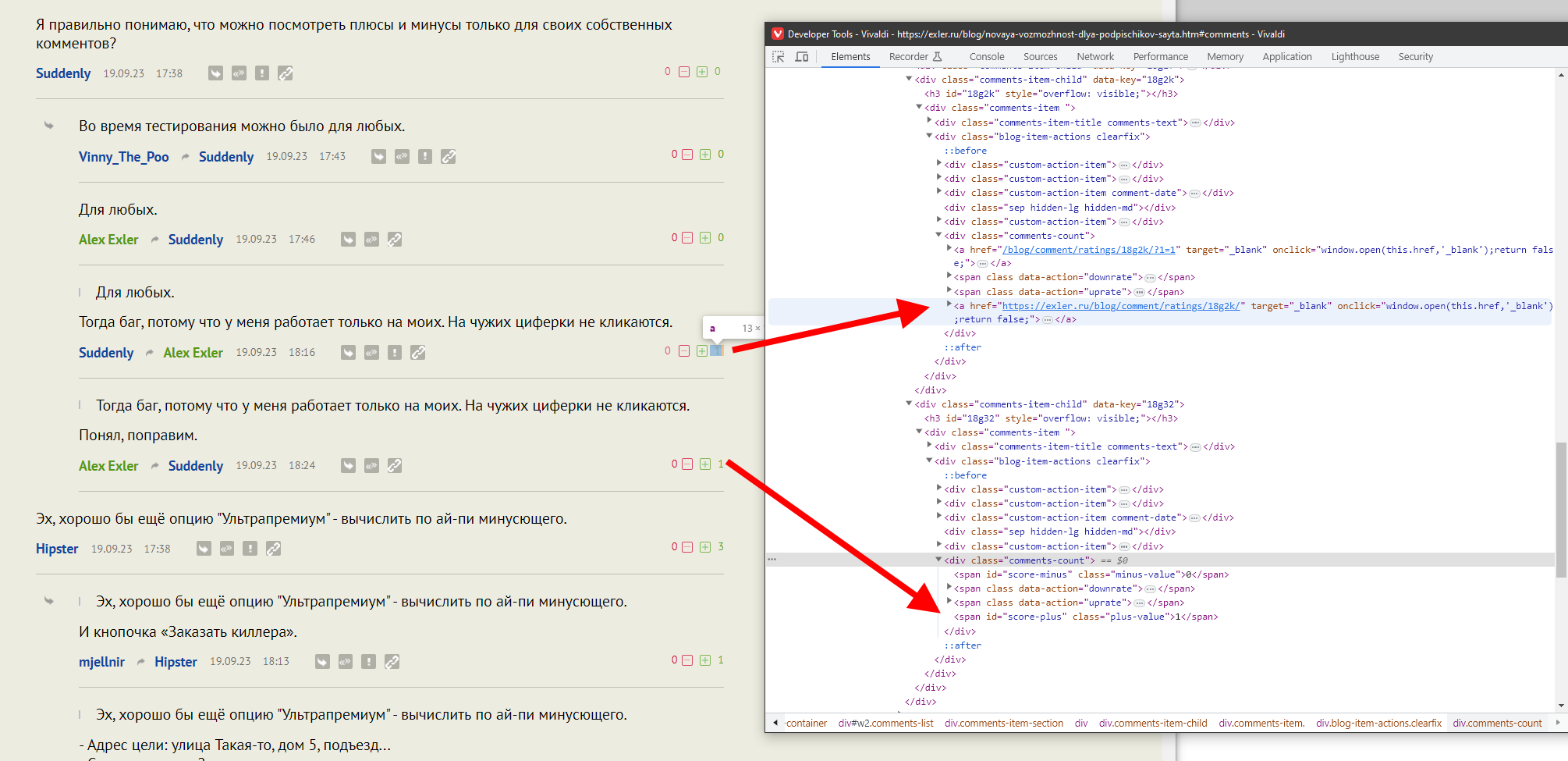Downvote Hipster's 17:38 comment with minus icon
Screen dimensions: 1568x761
687,547
